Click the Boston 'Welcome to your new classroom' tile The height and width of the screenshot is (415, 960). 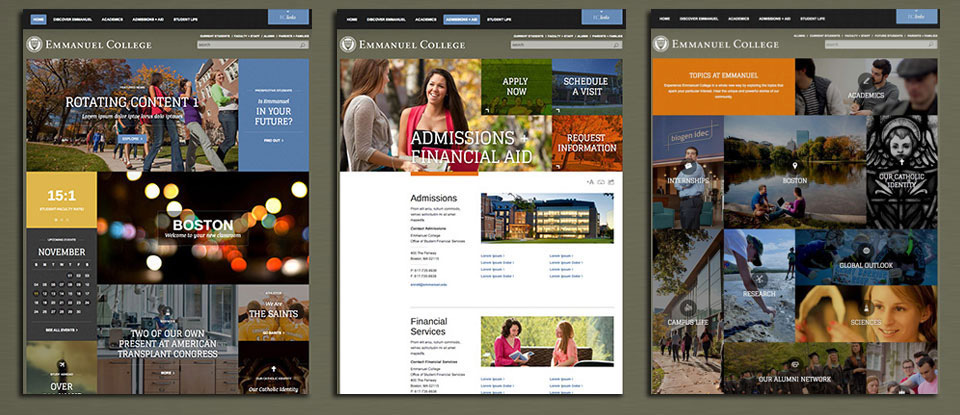[x=203, y=228]
